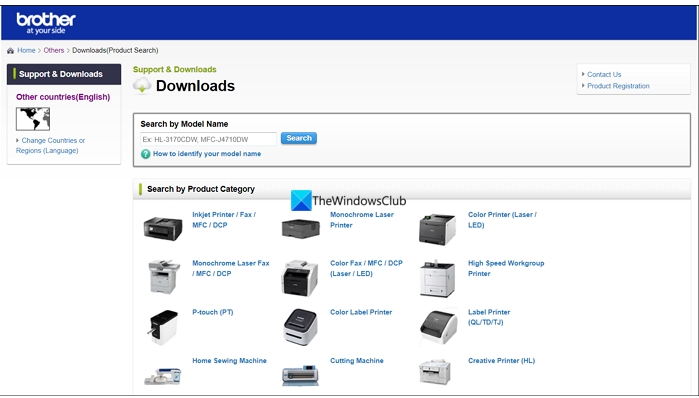Open Color Fax / MFC / DCP (Laser / LED) link

366,268
